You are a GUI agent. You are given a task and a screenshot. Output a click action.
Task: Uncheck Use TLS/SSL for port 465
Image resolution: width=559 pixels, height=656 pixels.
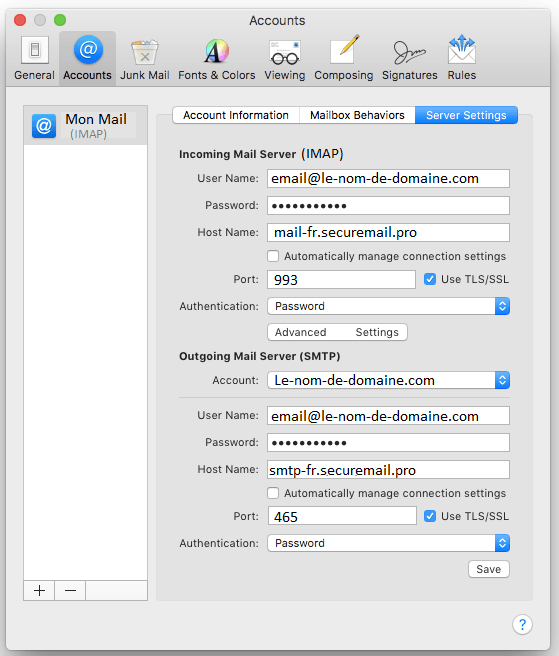(x=430, y=516)
